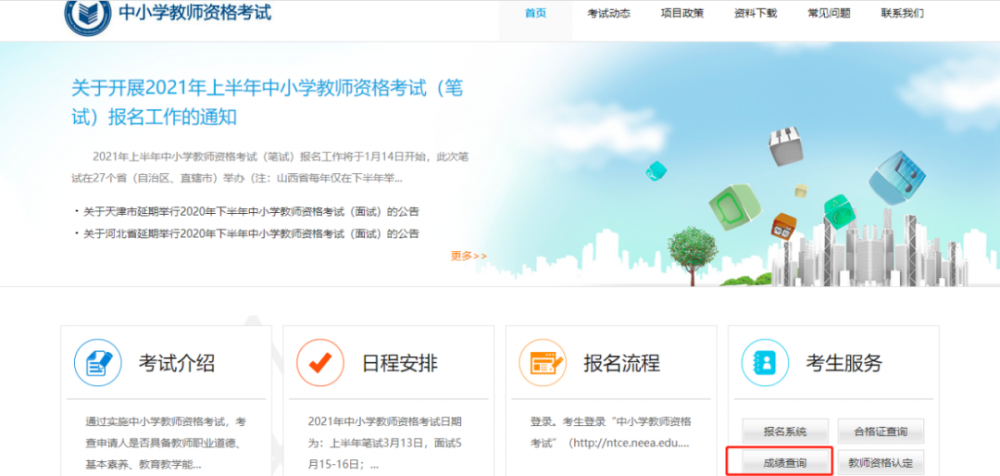Screen dimensions: 1000x476
Task: Open the 河北省延期举行面试 announcement
Action: (x=251, y=234)
